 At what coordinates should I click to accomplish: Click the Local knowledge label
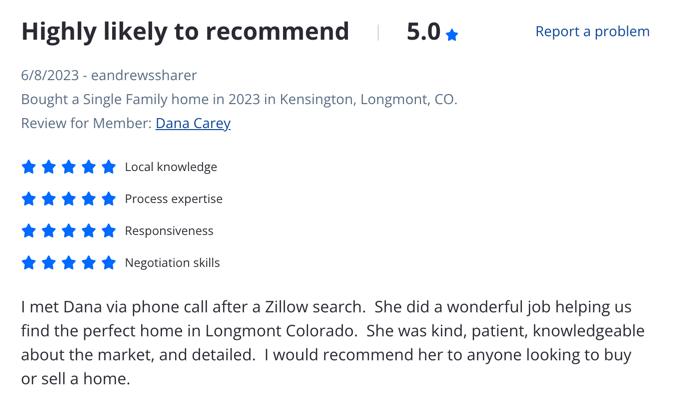pyautogui.click(x=171, y=167)
